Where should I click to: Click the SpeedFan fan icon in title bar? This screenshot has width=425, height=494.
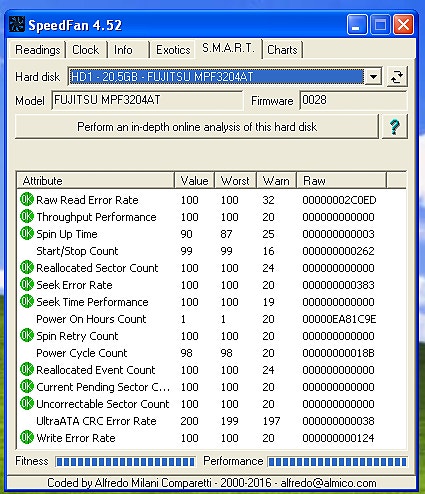(x=17, y=24)
